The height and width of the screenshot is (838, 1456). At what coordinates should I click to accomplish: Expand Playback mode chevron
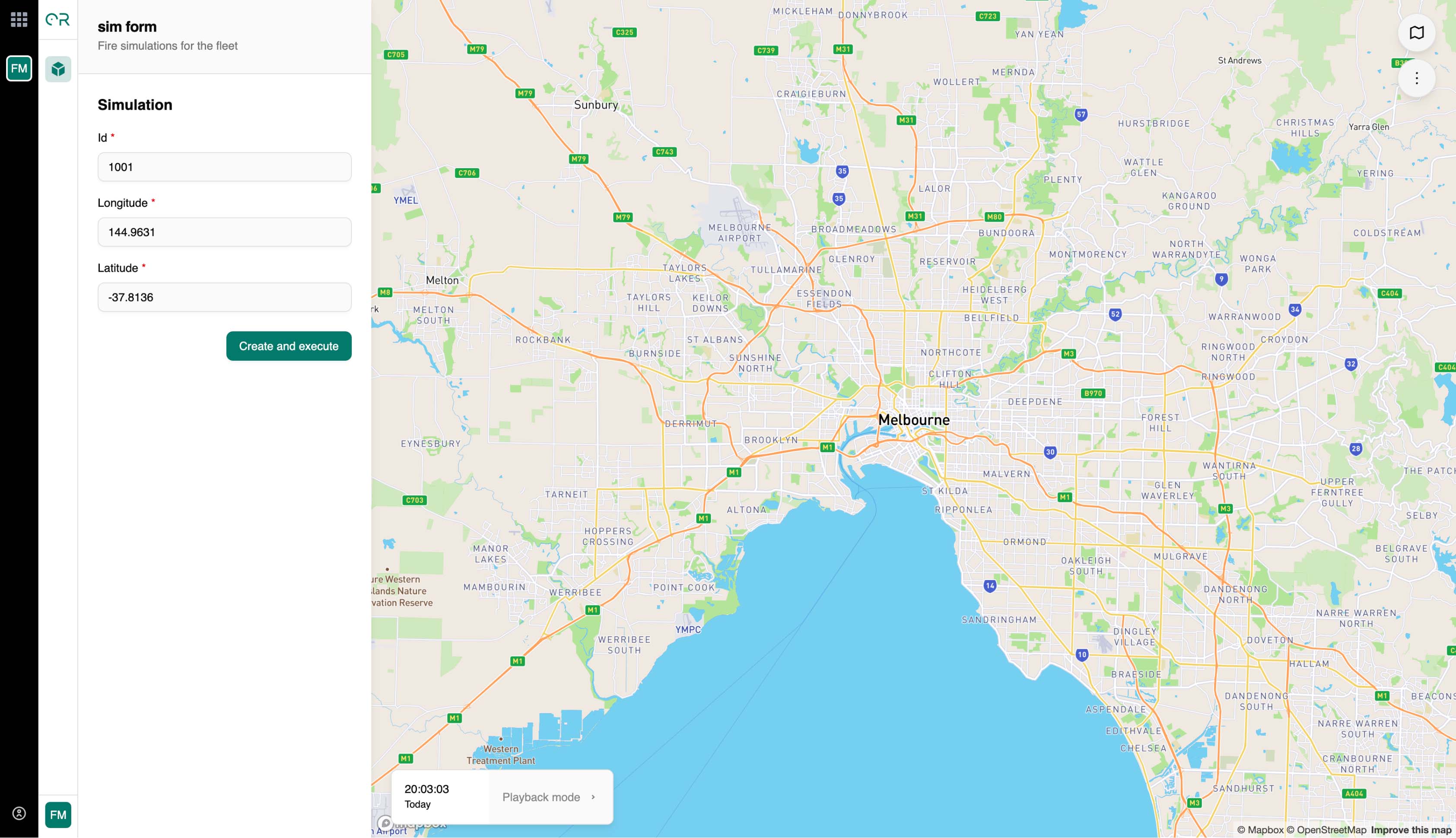coord(593,797)
